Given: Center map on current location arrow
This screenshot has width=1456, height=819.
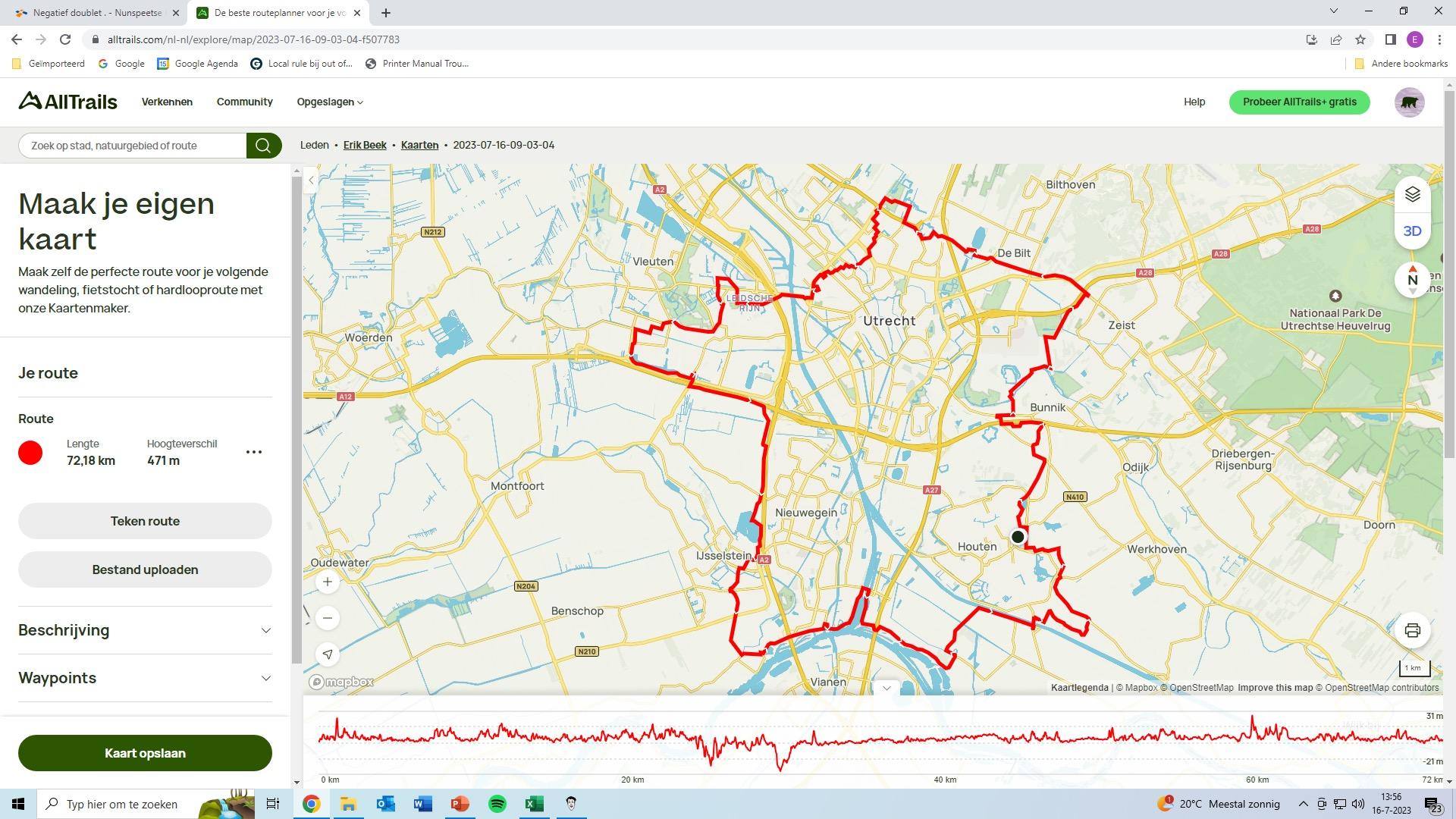Looking at the screenshot, I should (328, 654).
